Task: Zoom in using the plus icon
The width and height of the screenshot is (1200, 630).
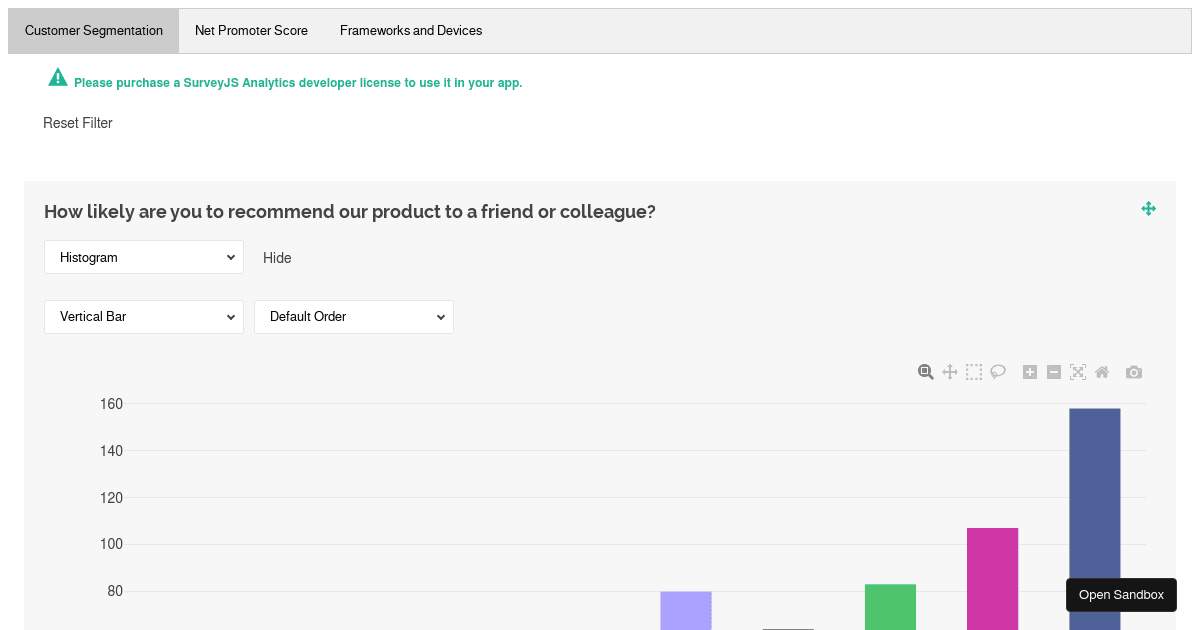Action: tap(1030, 371)
